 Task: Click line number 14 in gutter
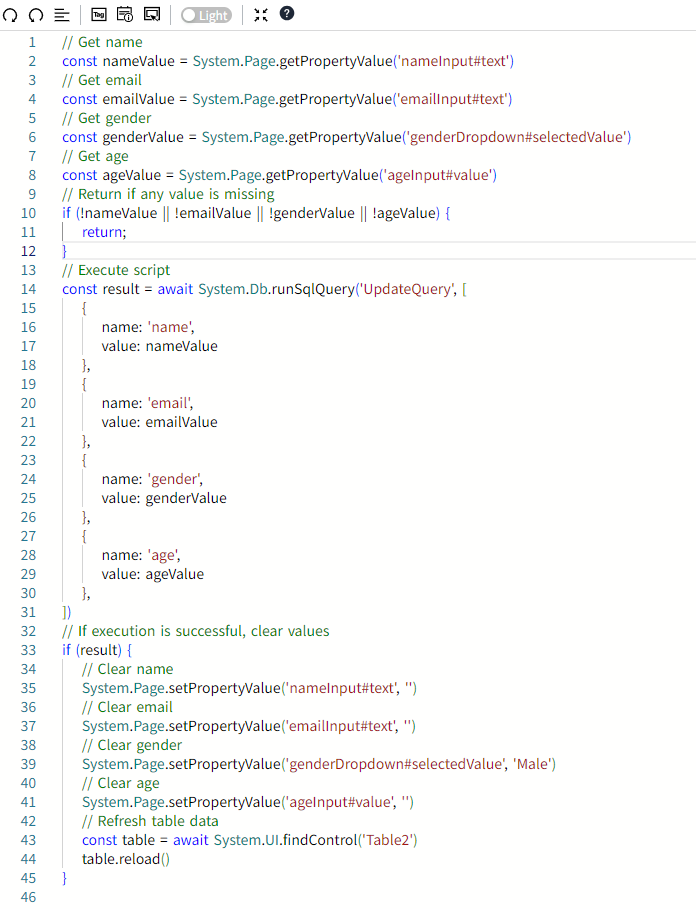[x=28, y=289]
